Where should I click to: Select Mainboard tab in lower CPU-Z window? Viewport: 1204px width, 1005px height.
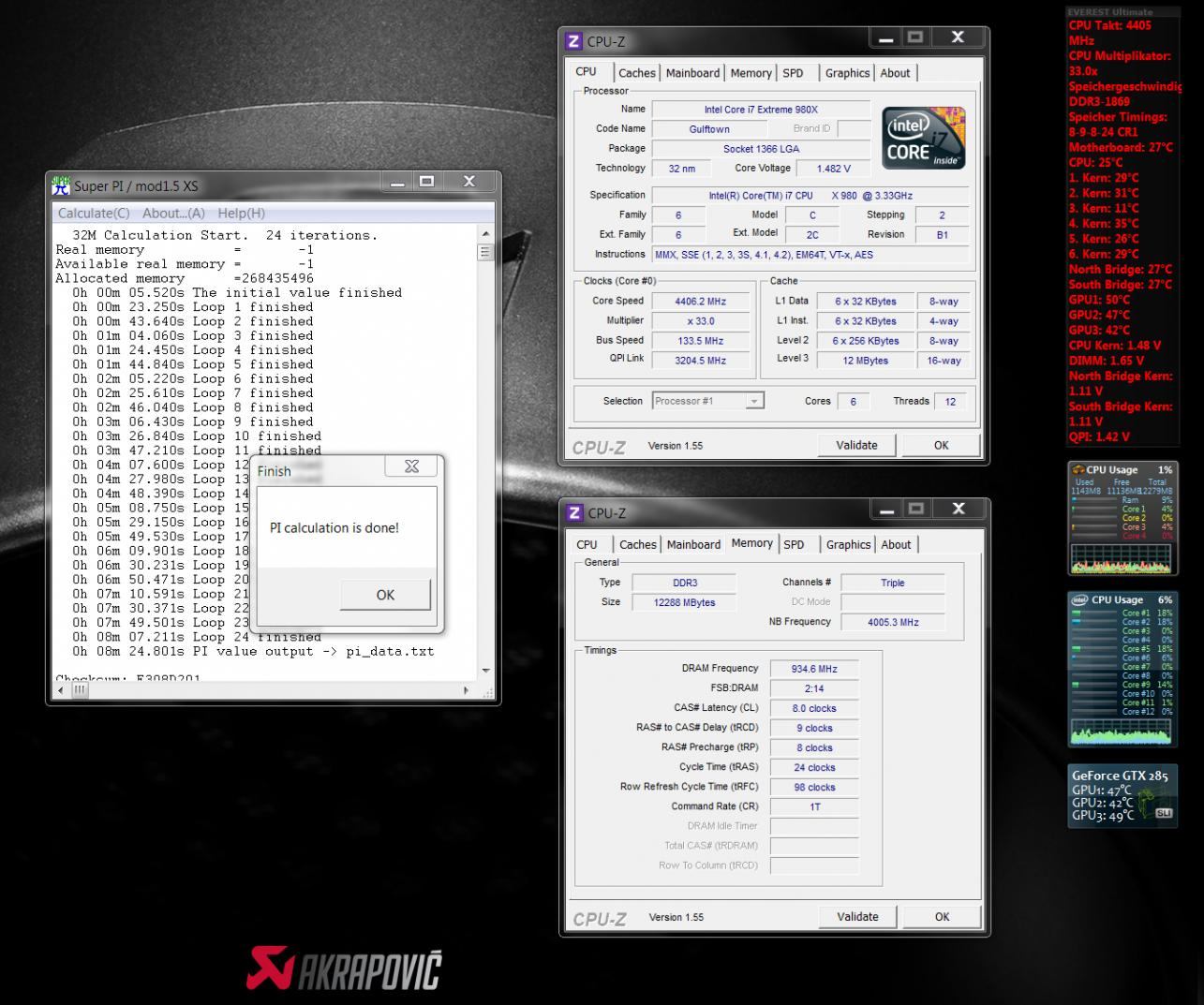[693, 544]
